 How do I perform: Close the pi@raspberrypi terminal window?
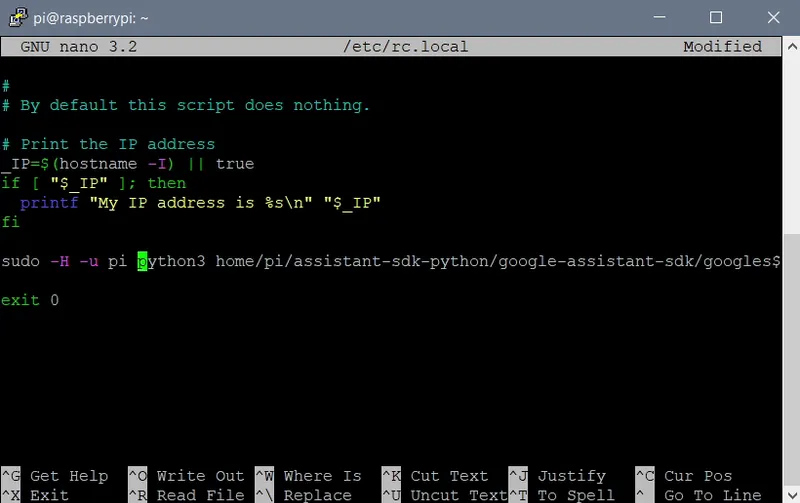773,17
